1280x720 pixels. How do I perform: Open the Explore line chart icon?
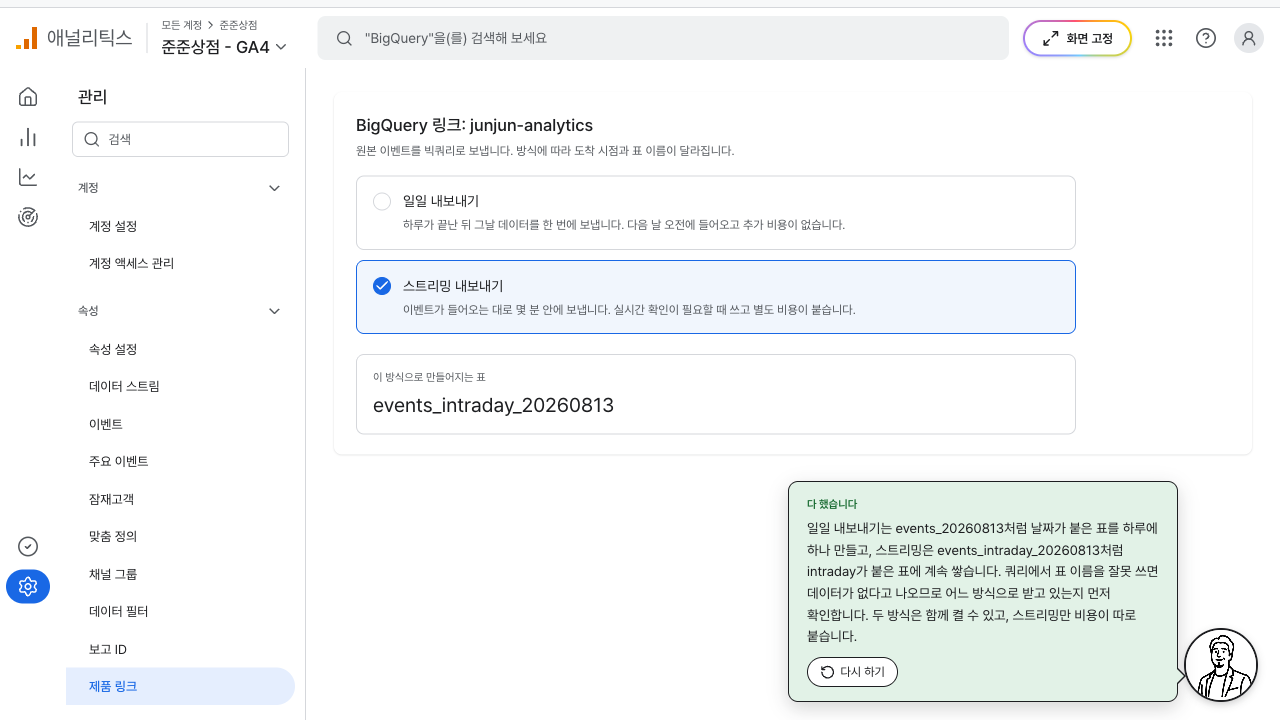pos(28,177)
